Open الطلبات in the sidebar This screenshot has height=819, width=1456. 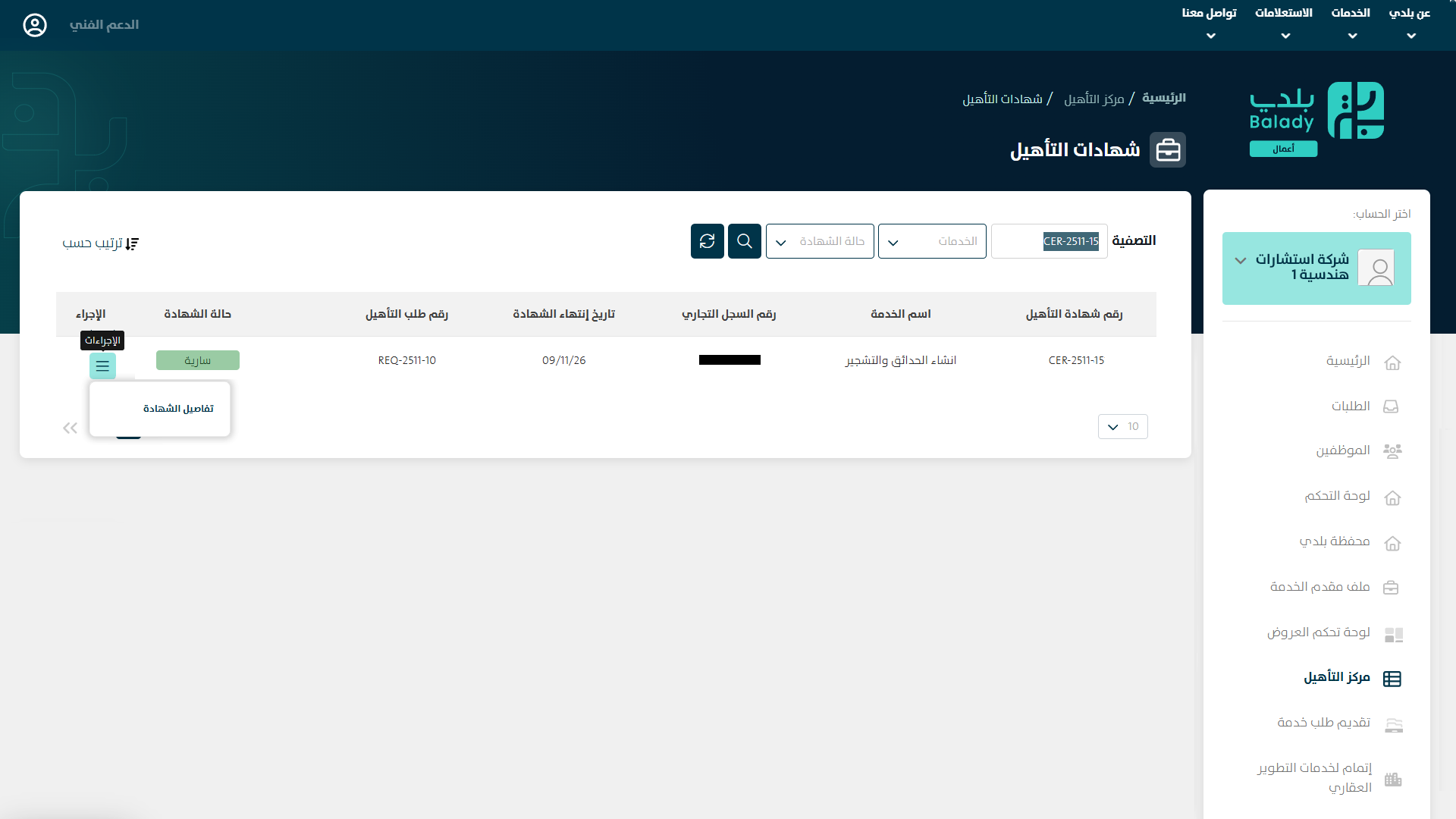point(1351,406)
